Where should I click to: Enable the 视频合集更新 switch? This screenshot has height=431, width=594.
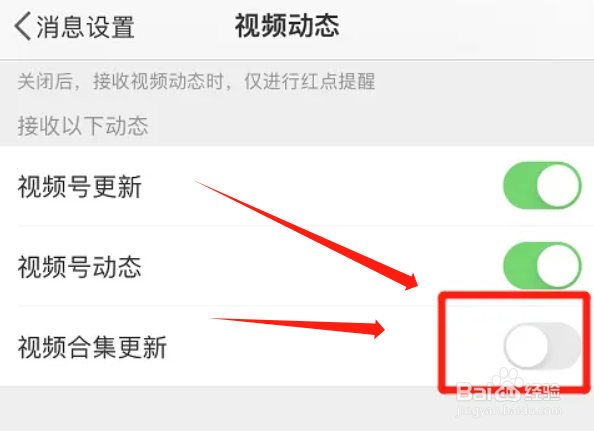[x=542, y=345]
